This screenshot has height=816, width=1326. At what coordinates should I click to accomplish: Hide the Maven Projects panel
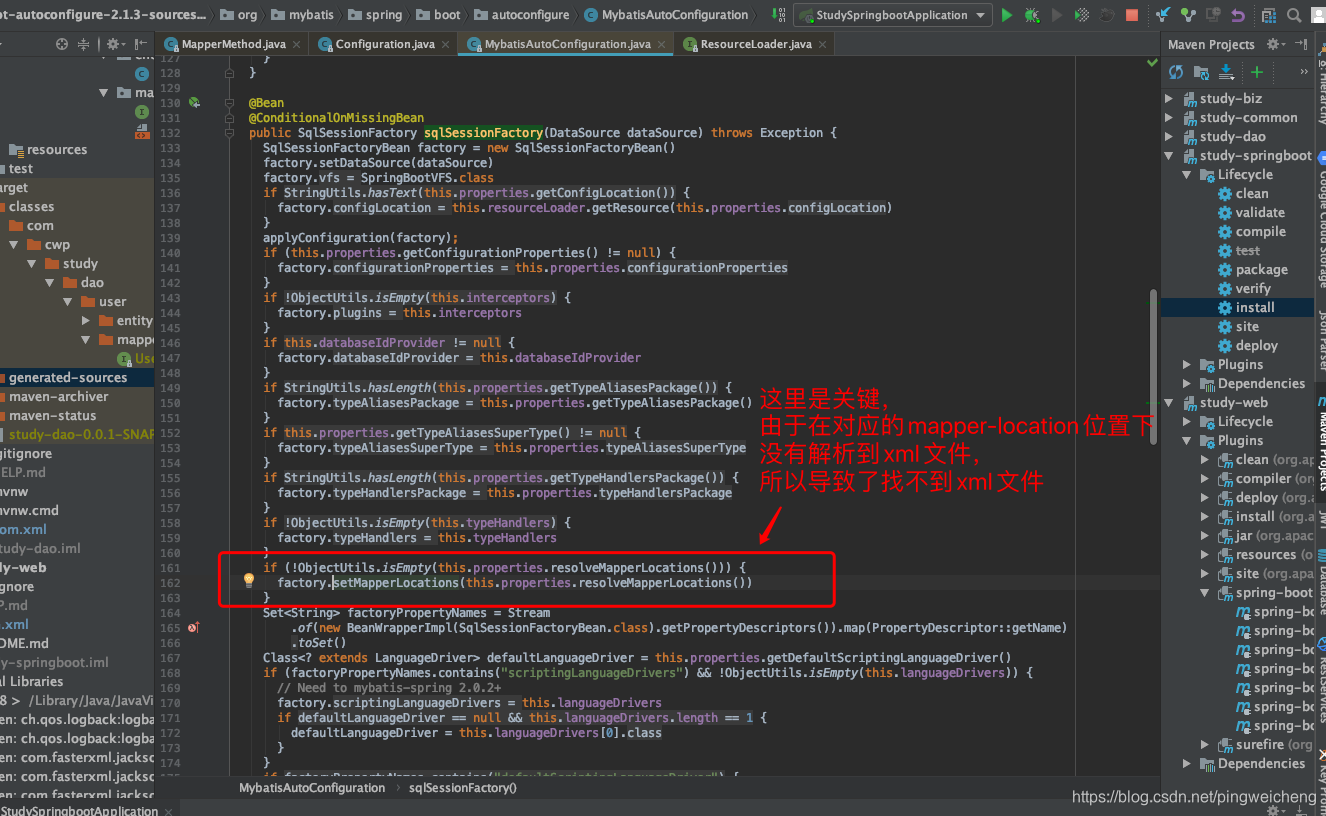point(1302,44)
